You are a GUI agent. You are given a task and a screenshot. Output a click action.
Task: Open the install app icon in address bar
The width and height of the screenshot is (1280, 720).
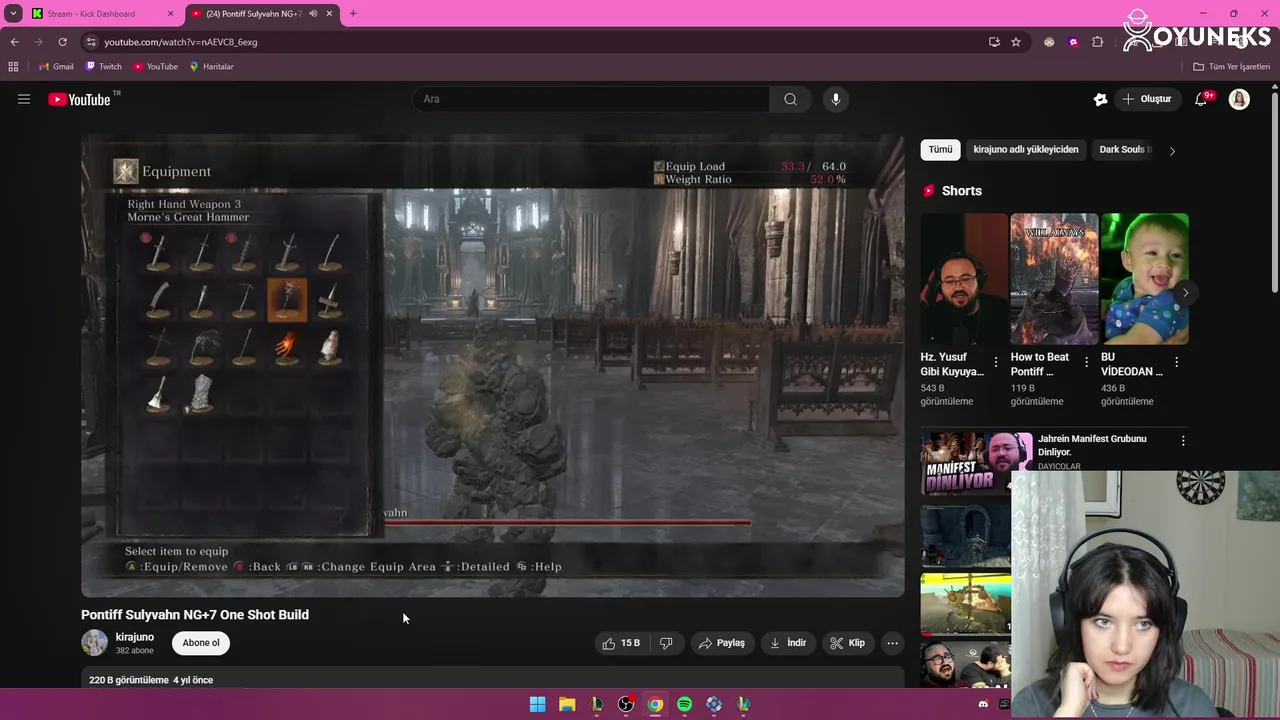click(x=994, y=42)
